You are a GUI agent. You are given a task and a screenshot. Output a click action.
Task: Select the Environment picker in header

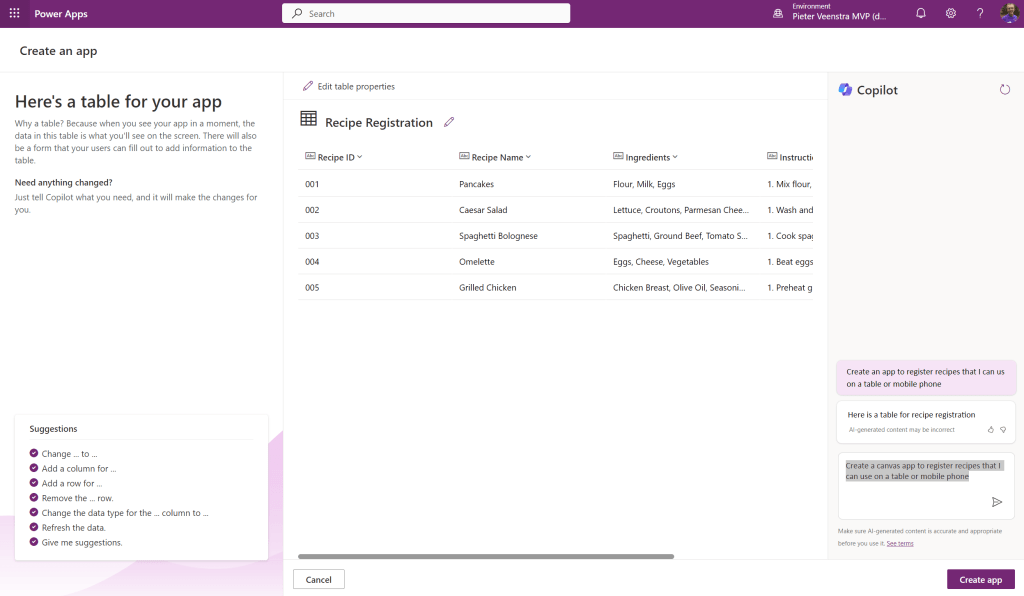(829, 12)
